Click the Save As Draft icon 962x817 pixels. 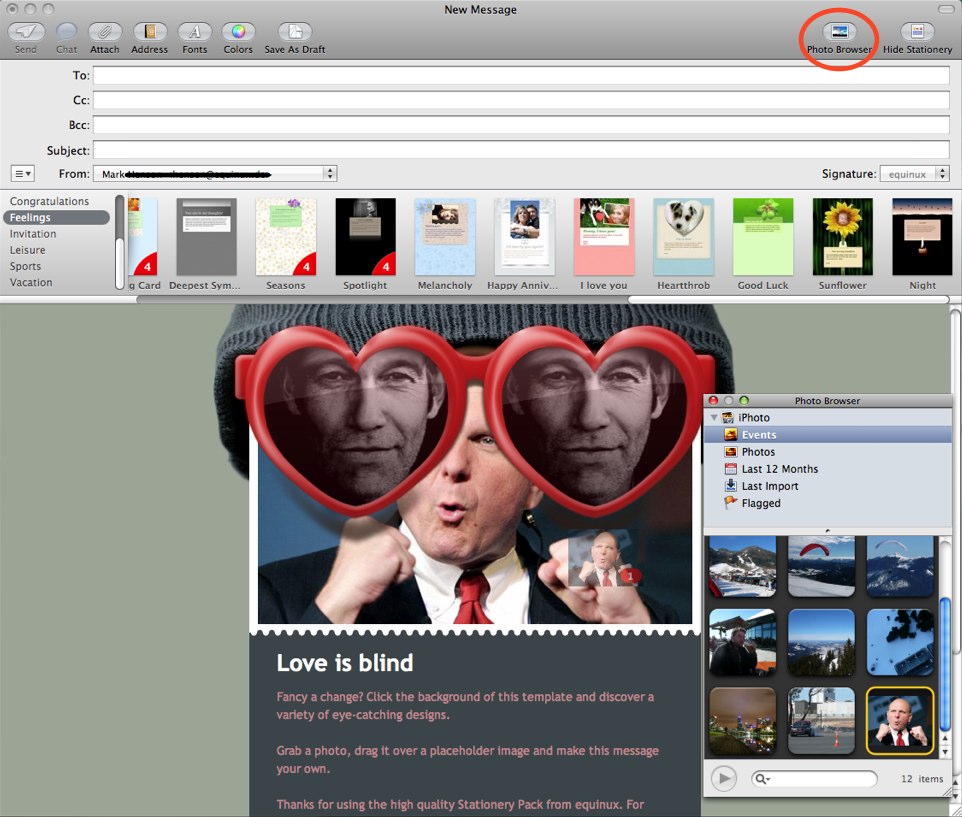[x=294, y=32]
